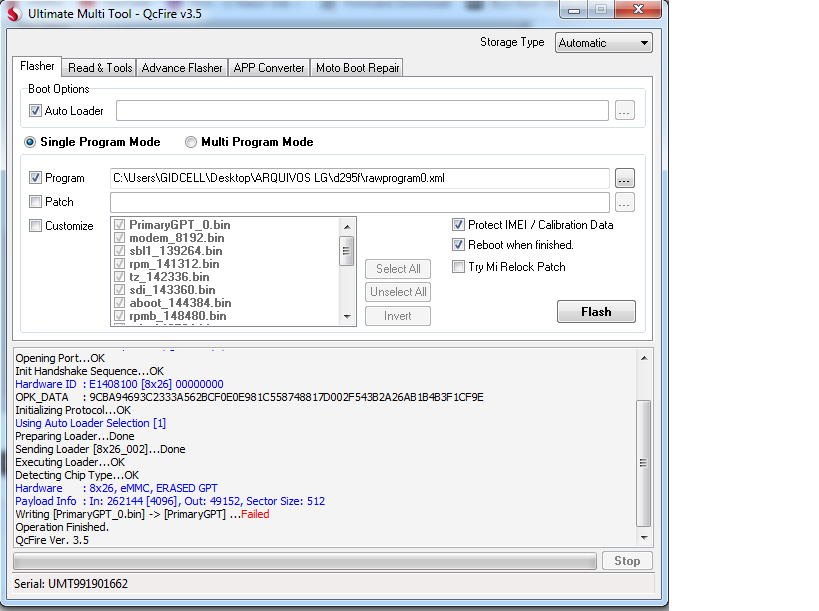
Task: Open the Moto Boot Repair tab
Action: [x=357, y=68]
